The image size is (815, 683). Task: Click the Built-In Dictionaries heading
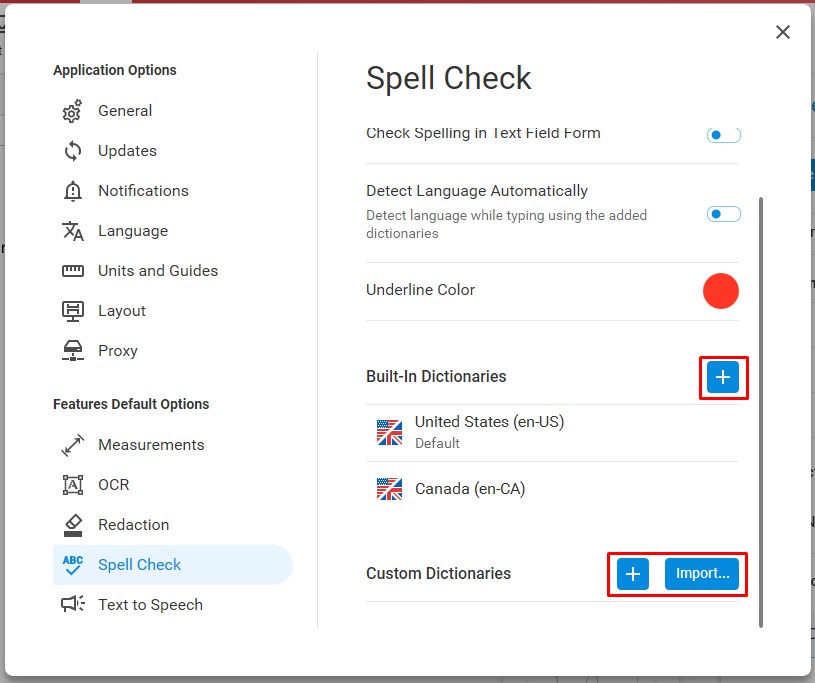pos(436,377)
